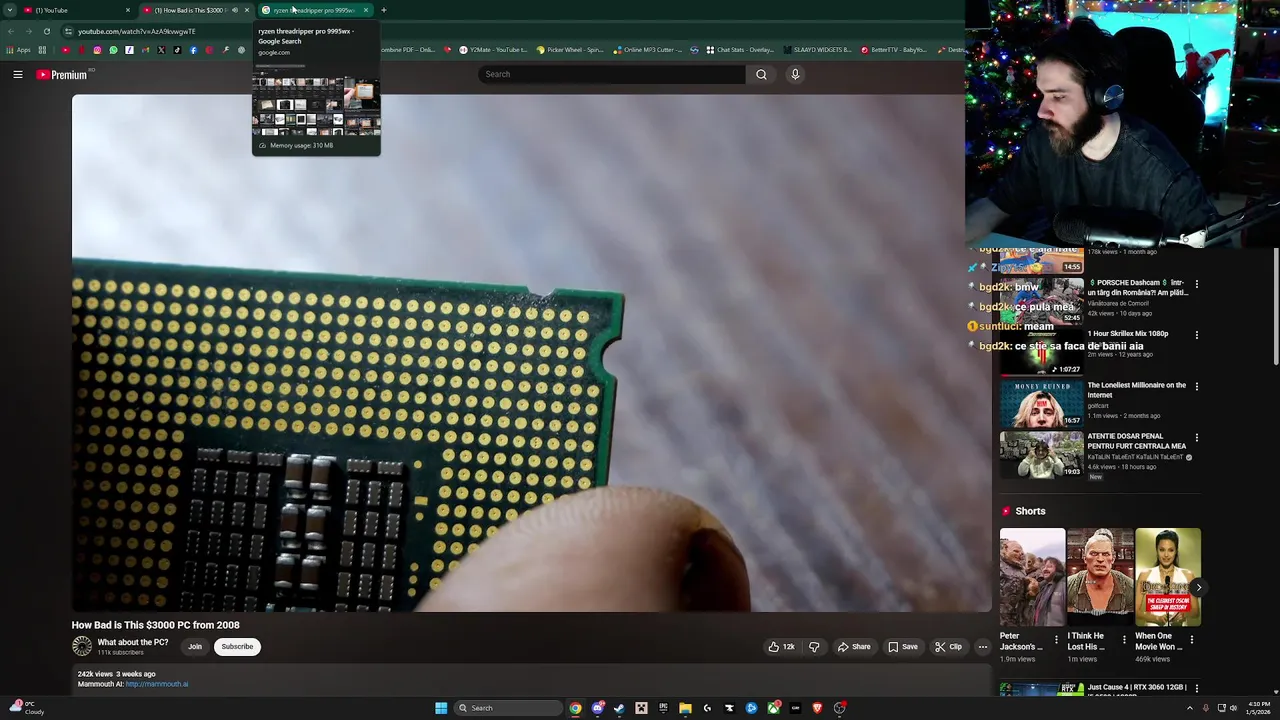Open options for PORSCHE Dashcam video
1280x720 pixels.
[x=1196, y=284]
